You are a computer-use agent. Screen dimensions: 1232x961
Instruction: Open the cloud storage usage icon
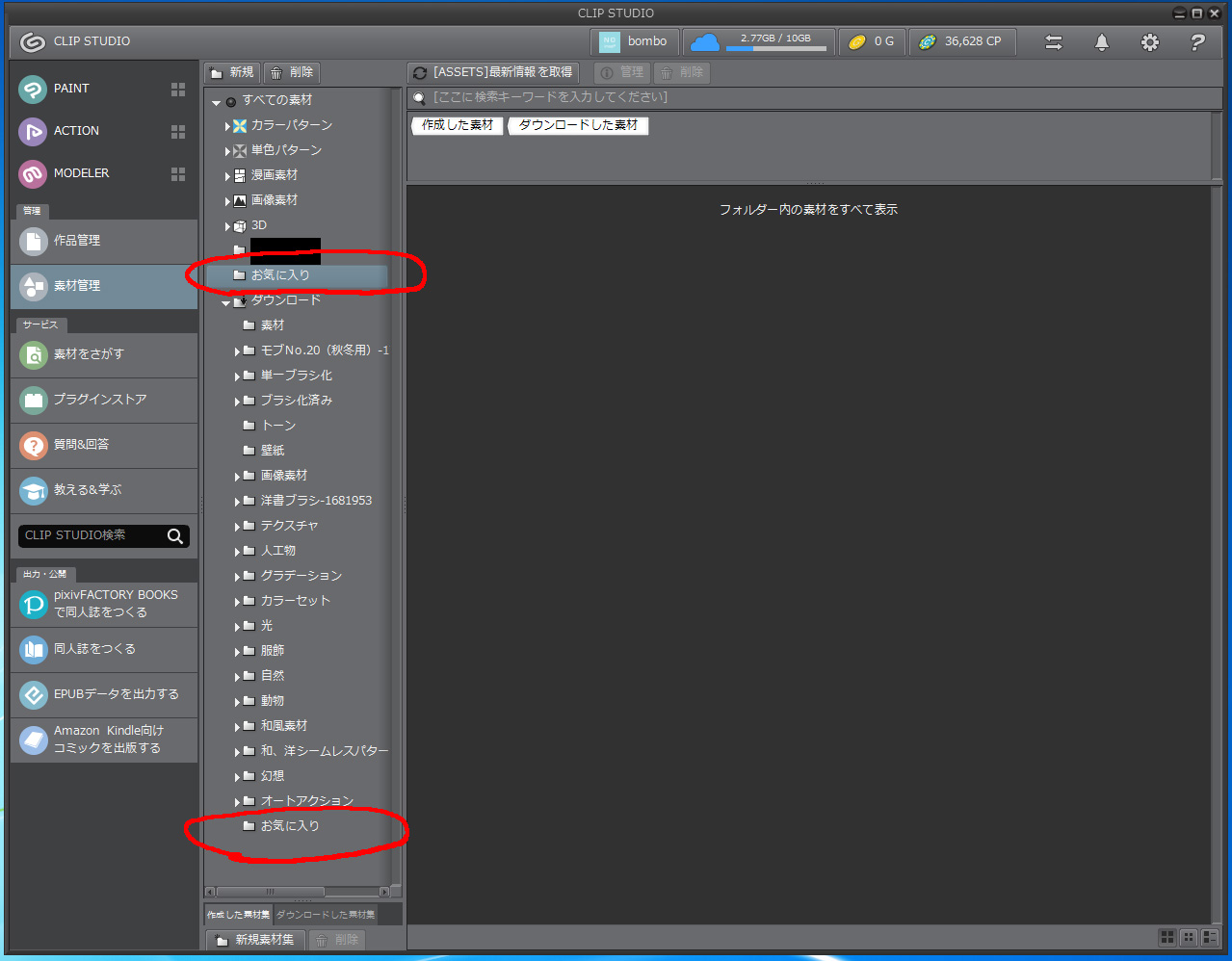click(705, 41)
